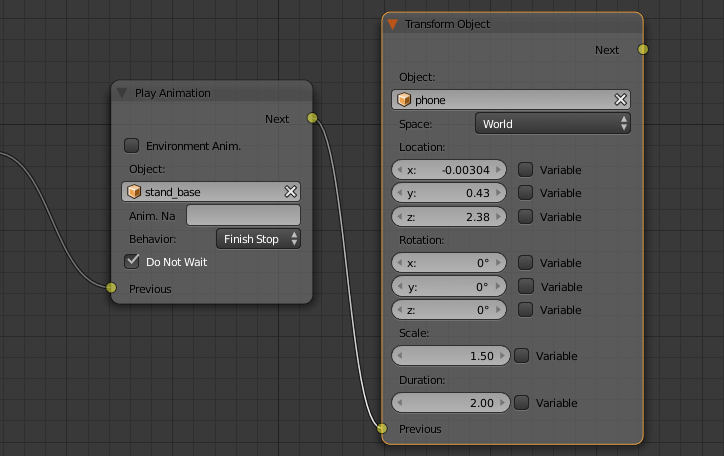Click the Previous input socket of Transform Object
The image size is (724, 456).
(x=382, y=428)
